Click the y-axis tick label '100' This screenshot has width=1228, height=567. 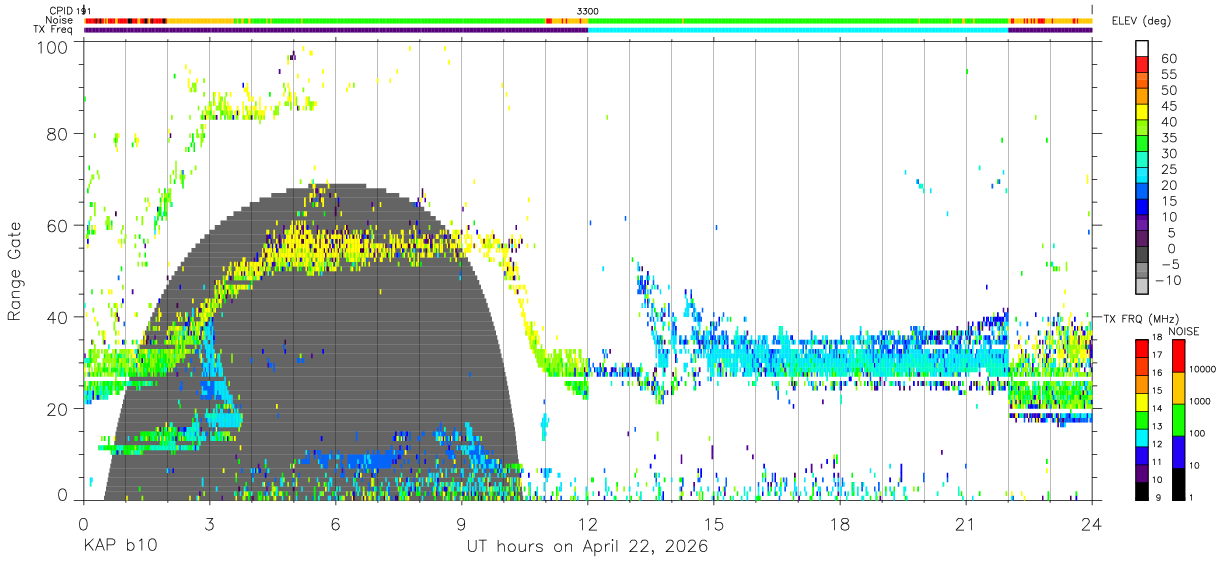pyautogui.click(x=52, y=46)
